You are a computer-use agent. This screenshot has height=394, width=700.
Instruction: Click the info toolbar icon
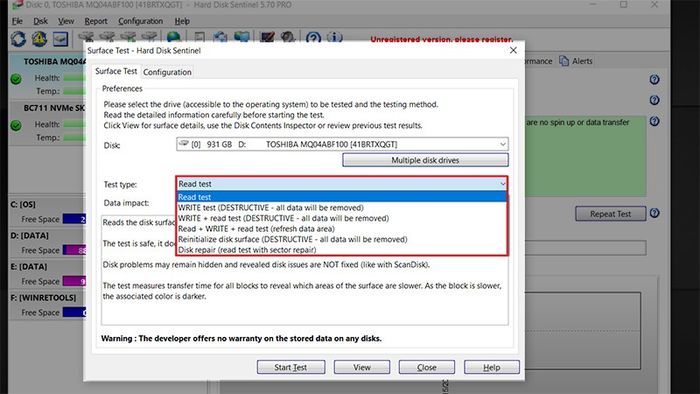(x=334, y=37)
